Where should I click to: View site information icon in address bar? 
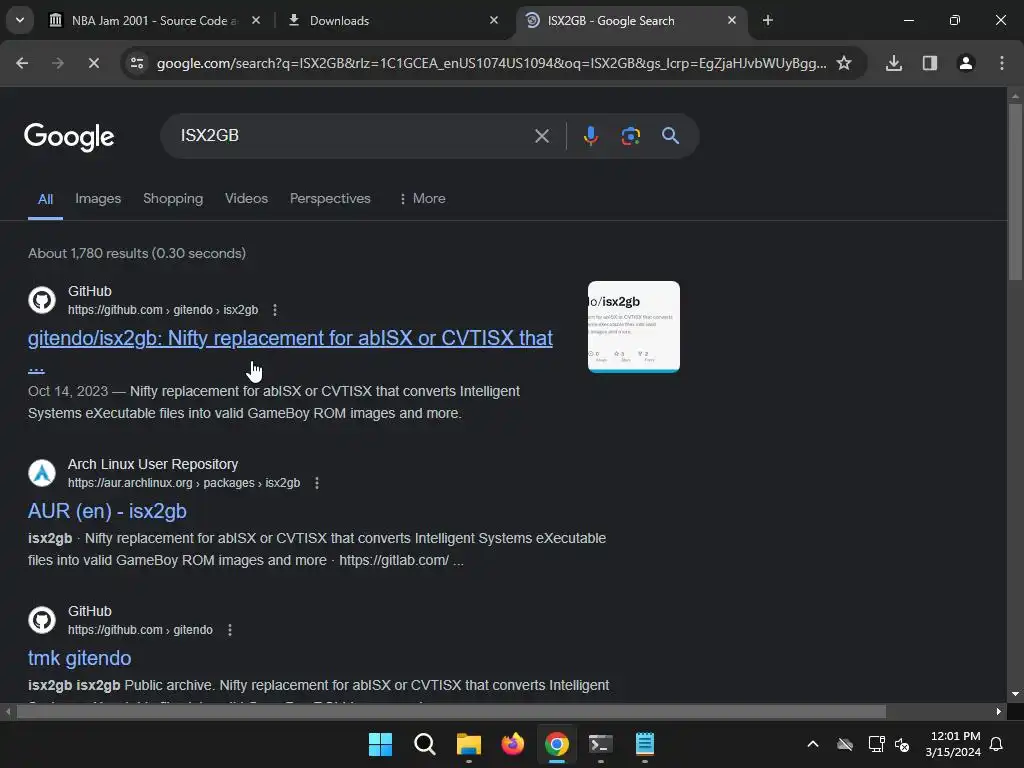point(137,63)
